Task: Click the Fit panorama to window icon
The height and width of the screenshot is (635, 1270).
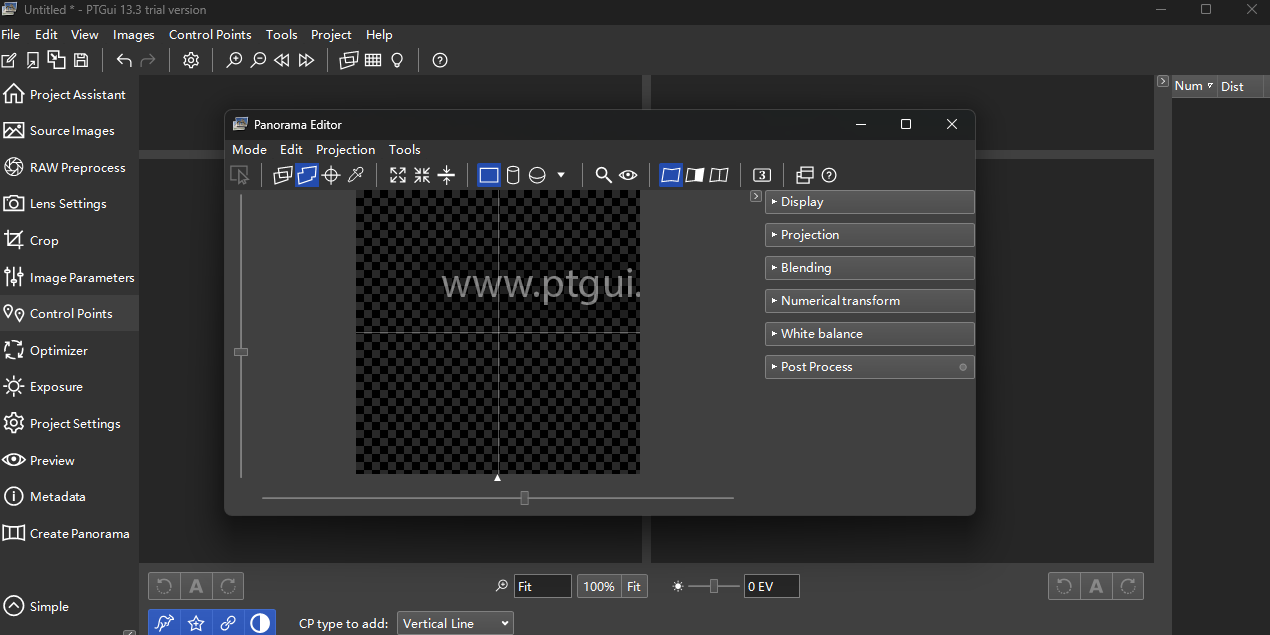Action: point(397,175)
